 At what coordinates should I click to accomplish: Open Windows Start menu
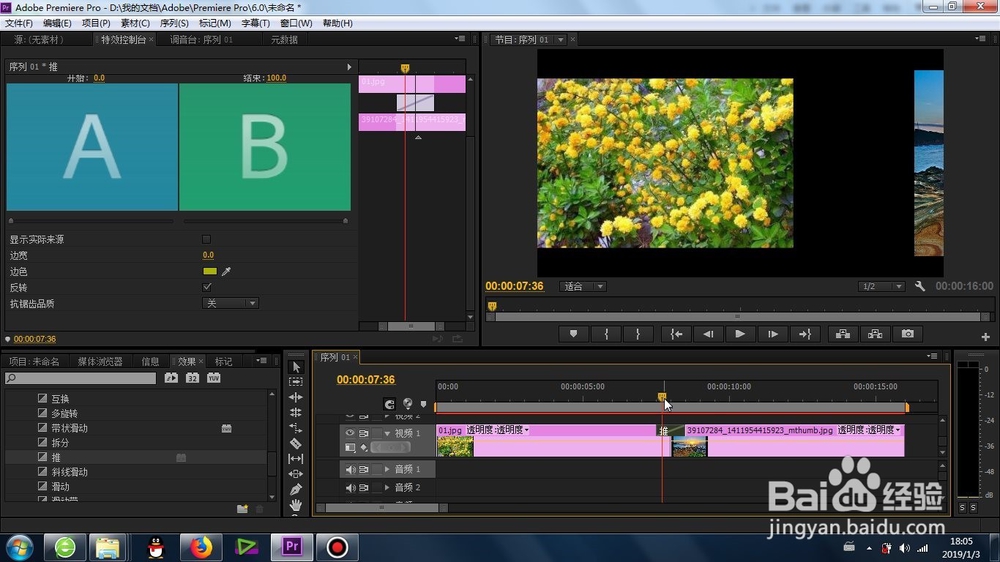[x=20, y=548]
